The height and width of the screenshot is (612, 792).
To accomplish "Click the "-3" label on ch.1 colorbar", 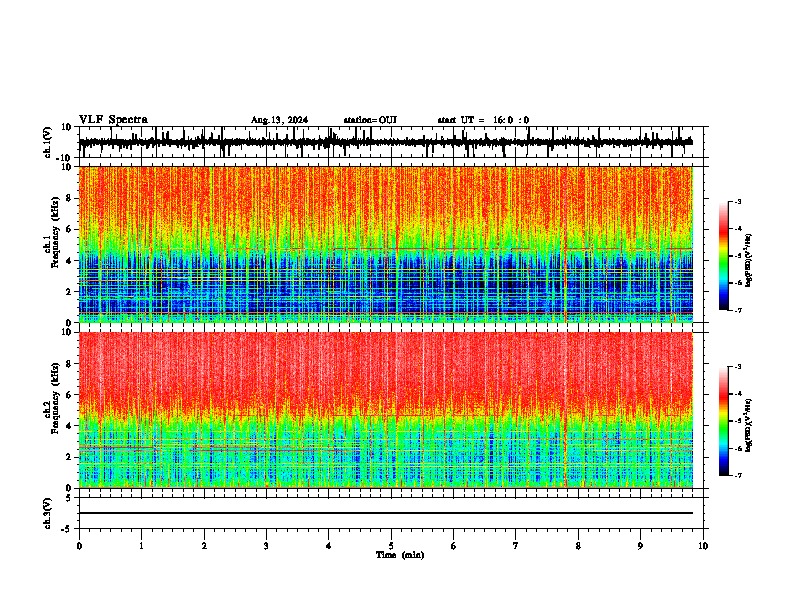I will pos(737,201).
